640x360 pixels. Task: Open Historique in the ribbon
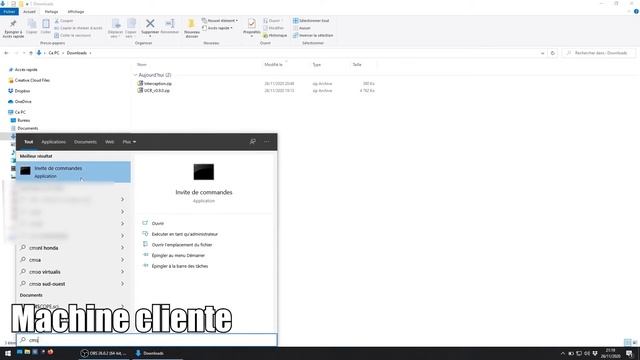coord(275,36)
